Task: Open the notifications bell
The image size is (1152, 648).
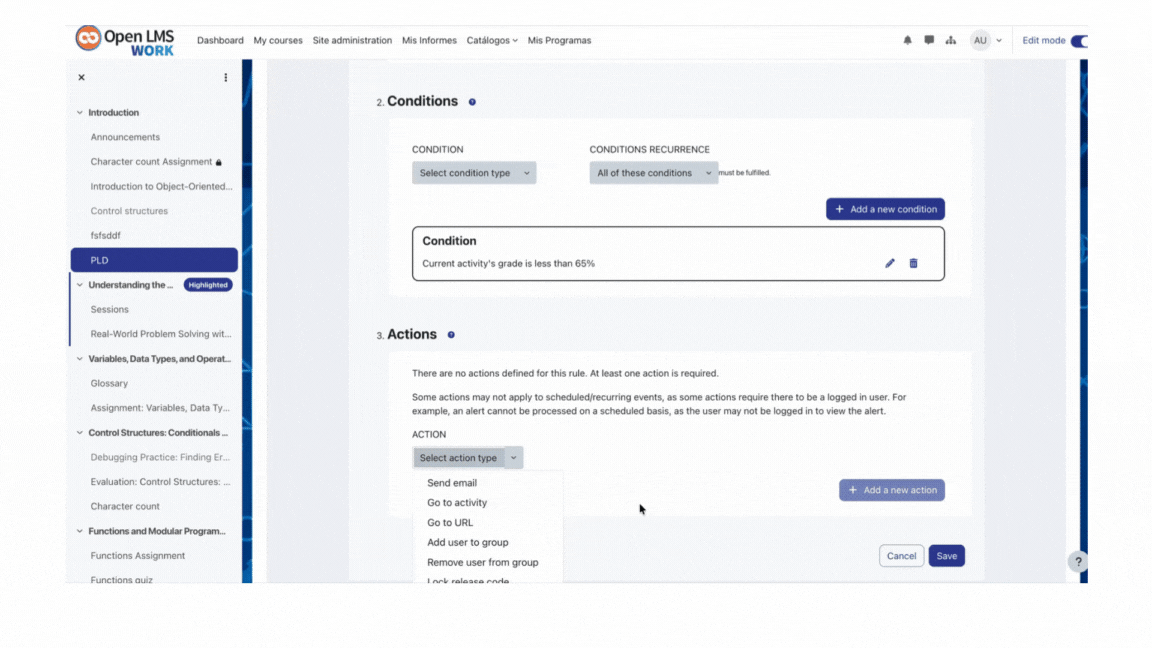Action: point(907,40)
